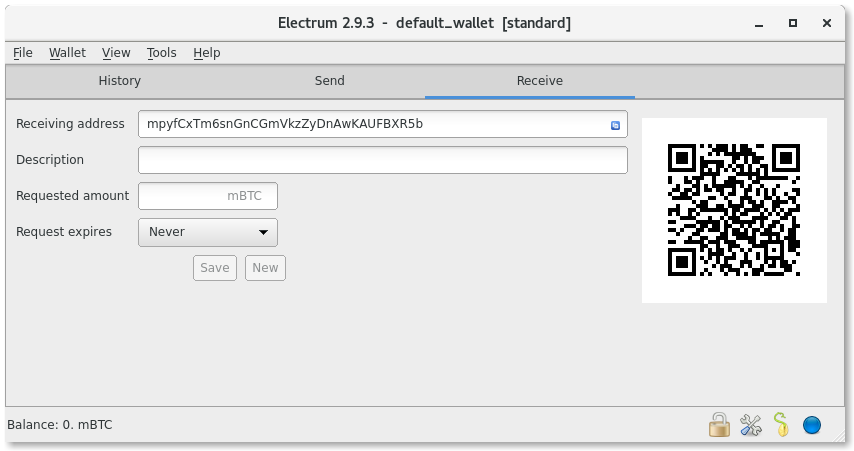This screenshot has height=451, width=854.
Task: Open the Tools menu
Action: coord(161,53)
